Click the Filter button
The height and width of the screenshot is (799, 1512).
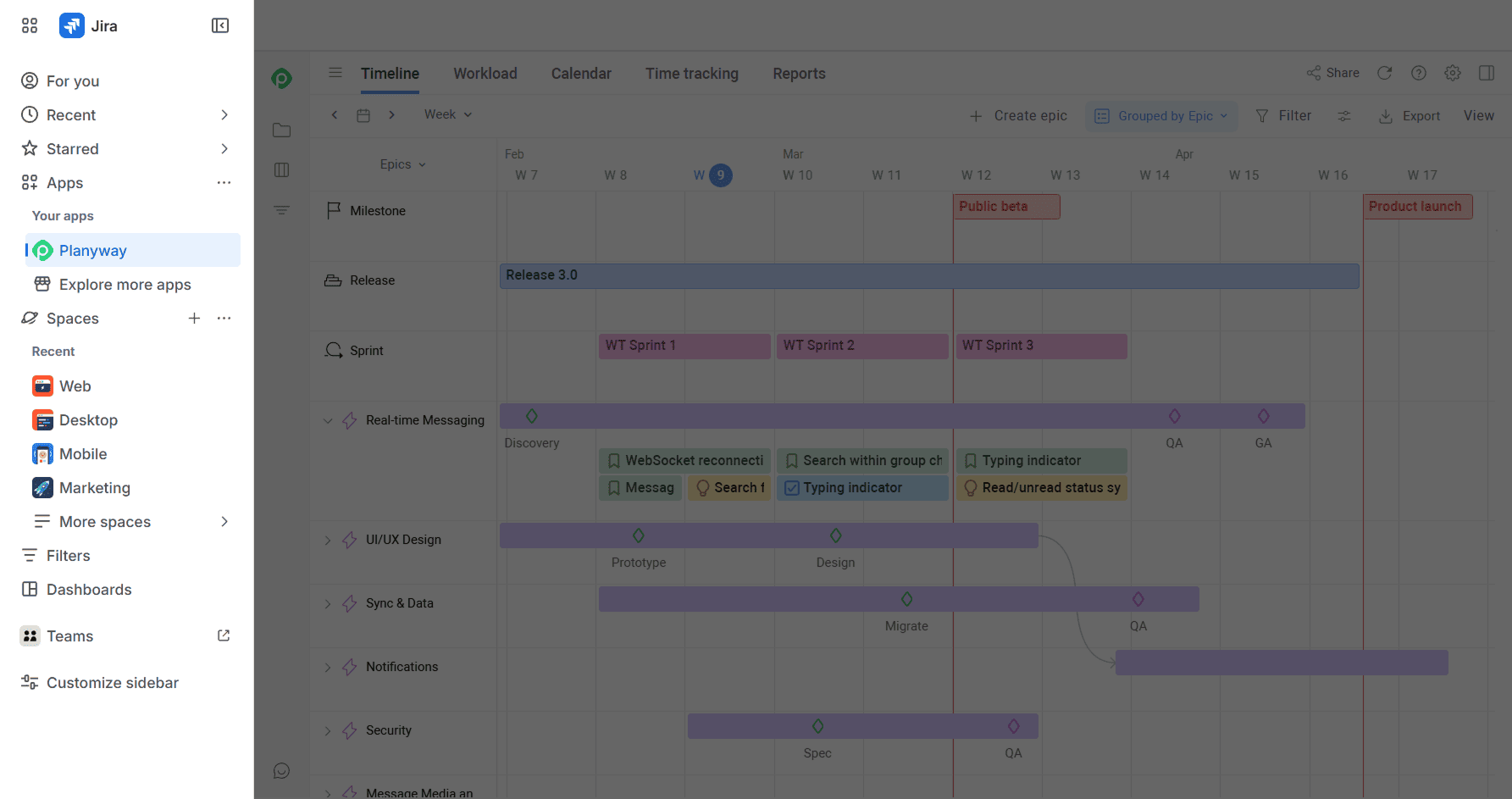pos(1283,116)
